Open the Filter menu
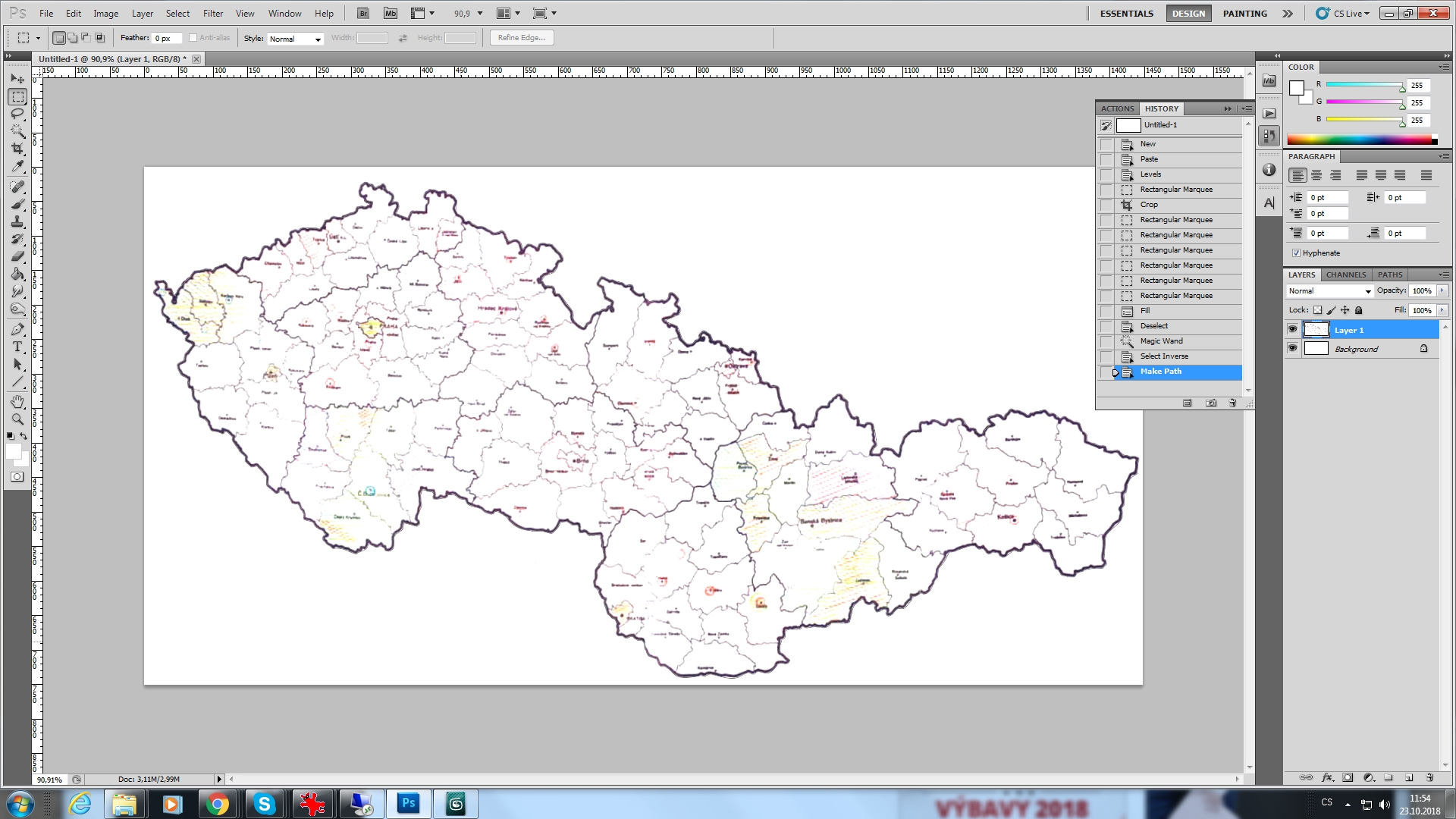 [x=213, y=13]
